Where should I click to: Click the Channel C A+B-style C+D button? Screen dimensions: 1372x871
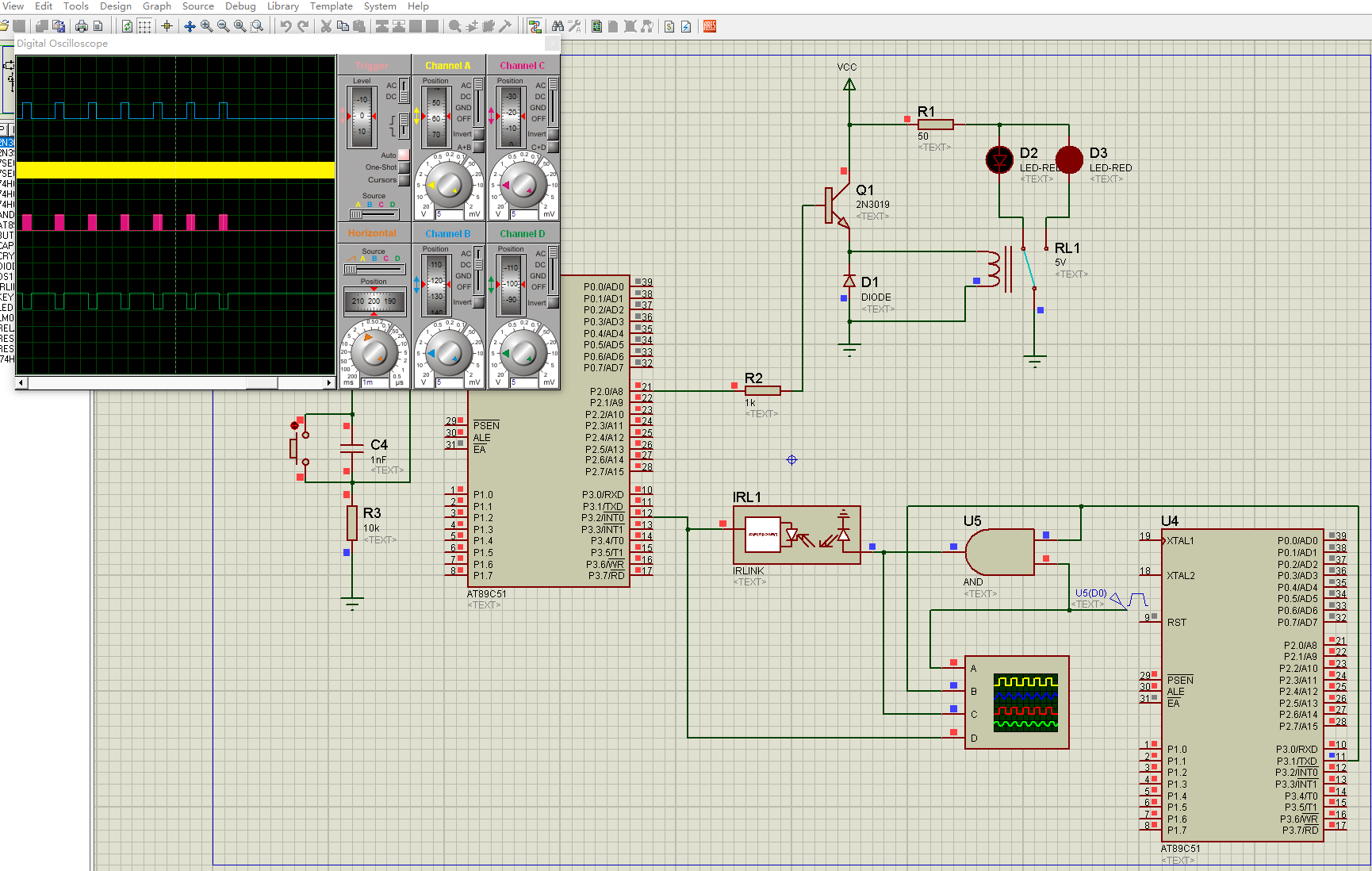click(553, 147)
